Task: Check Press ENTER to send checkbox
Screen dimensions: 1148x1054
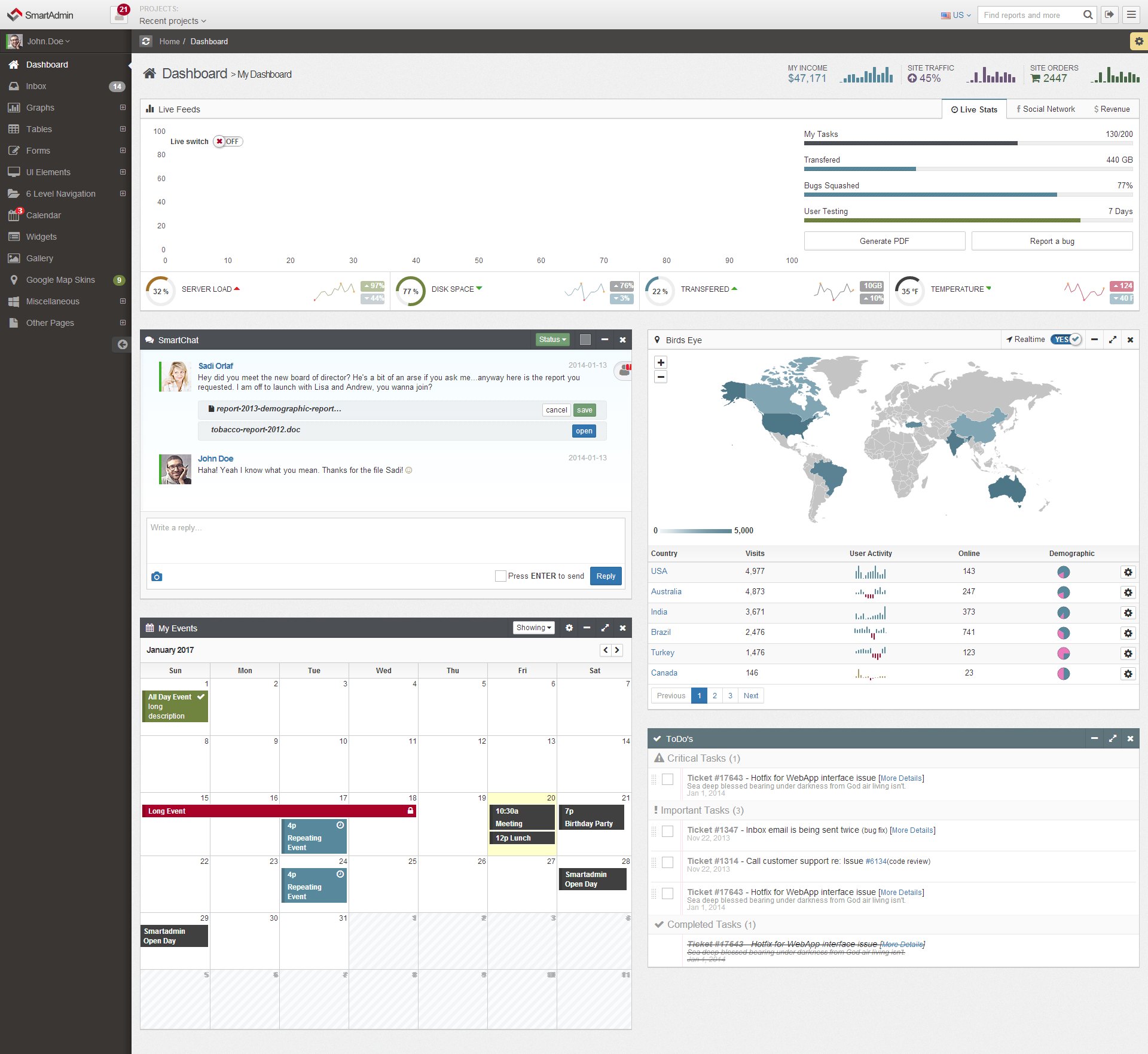Action: [x=500, y=576]
